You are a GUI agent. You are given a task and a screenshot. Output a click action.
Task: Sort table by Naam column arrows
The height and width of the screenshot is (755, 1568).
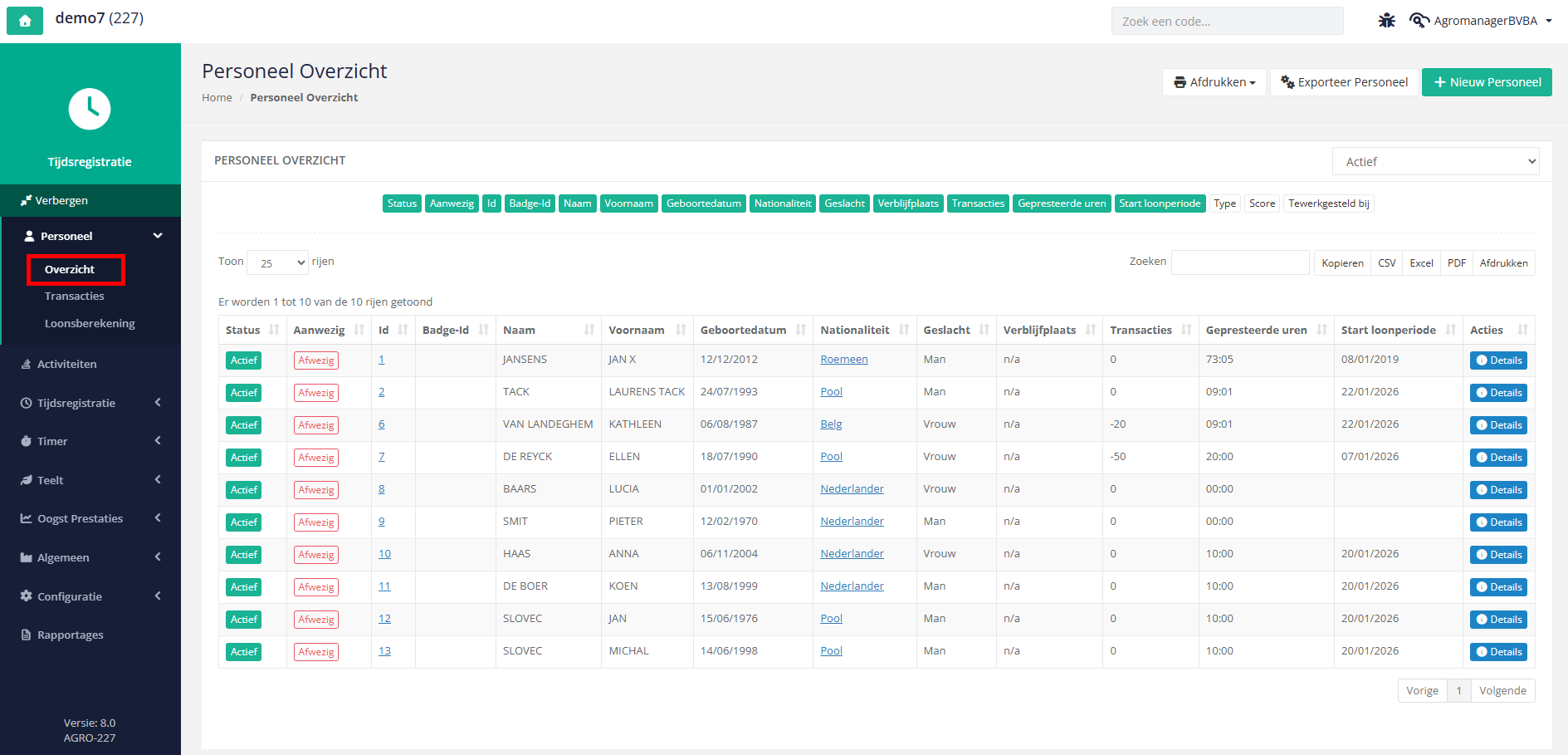click(x=589, y=330)
